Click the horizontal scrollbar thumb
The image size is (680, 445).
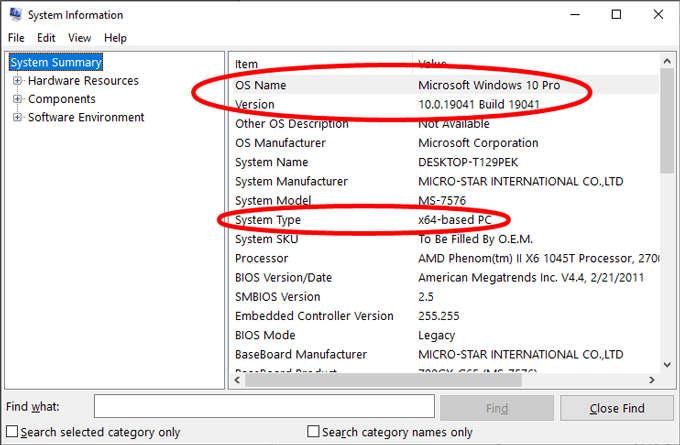coord(383,380)
